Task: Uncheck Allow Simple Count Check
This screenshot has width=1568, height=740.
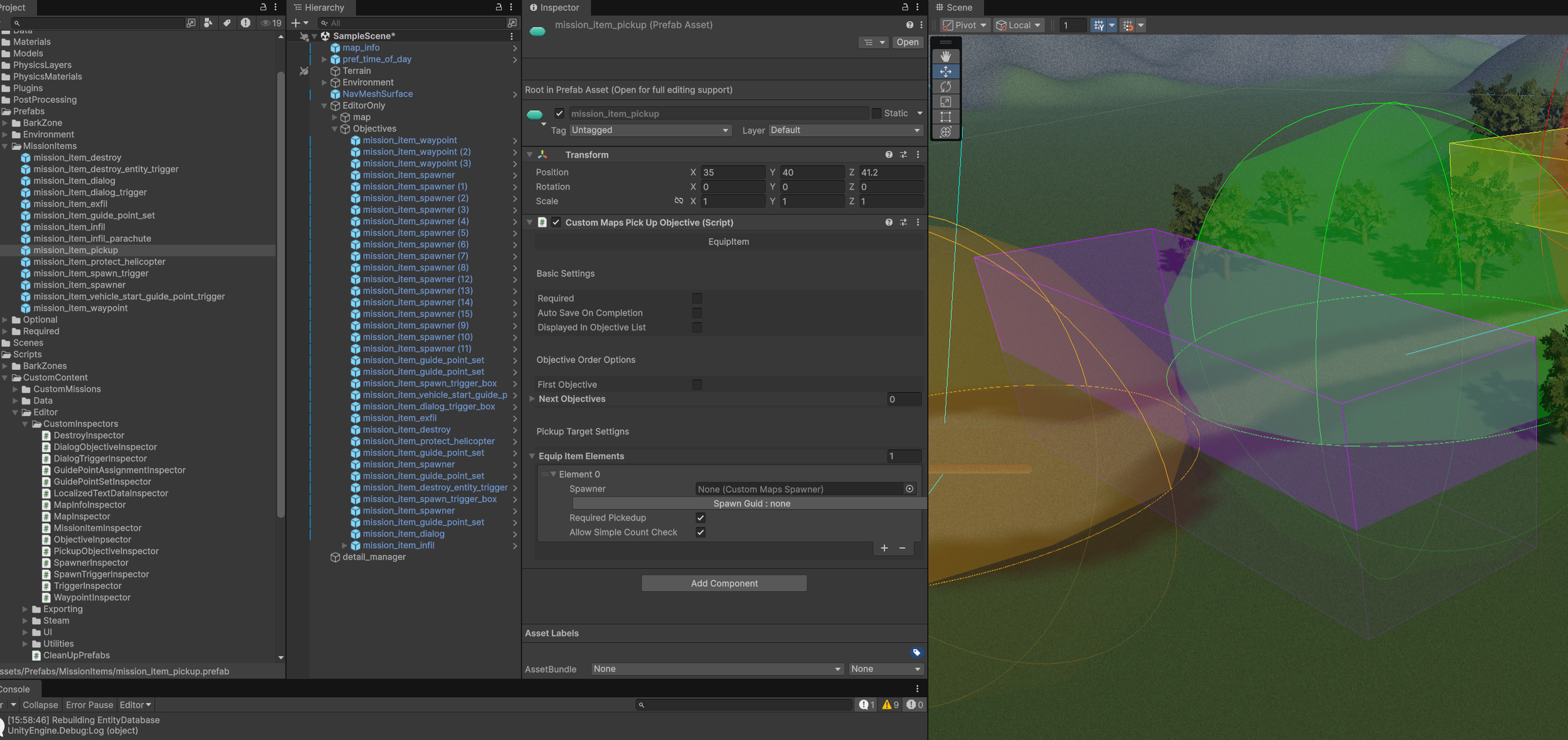Action: tap(701, 532)
